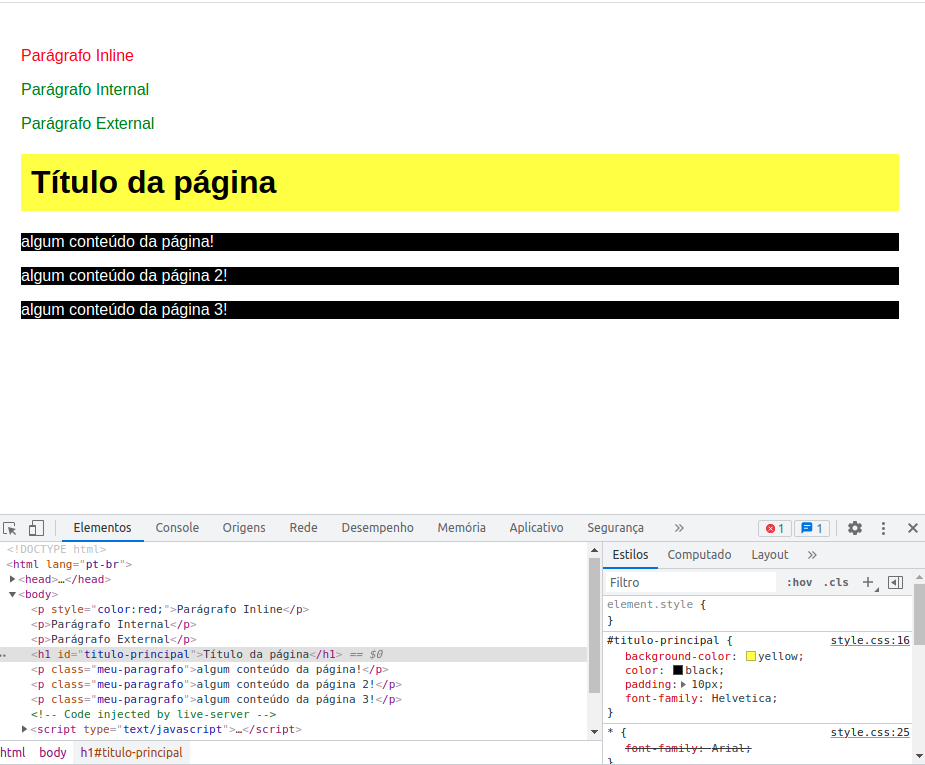The height and width of the screenshot is (765, 925).
Task: Click the red error count badge
Action: pyautogui.click(x=775, y=528)
